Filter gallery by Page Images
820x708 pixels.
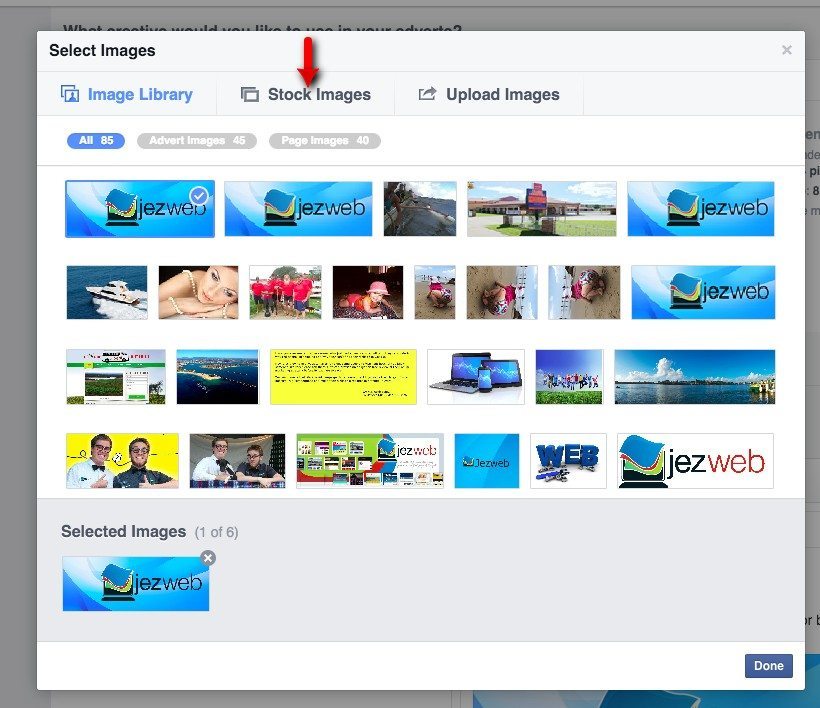[x=324, y=140]
